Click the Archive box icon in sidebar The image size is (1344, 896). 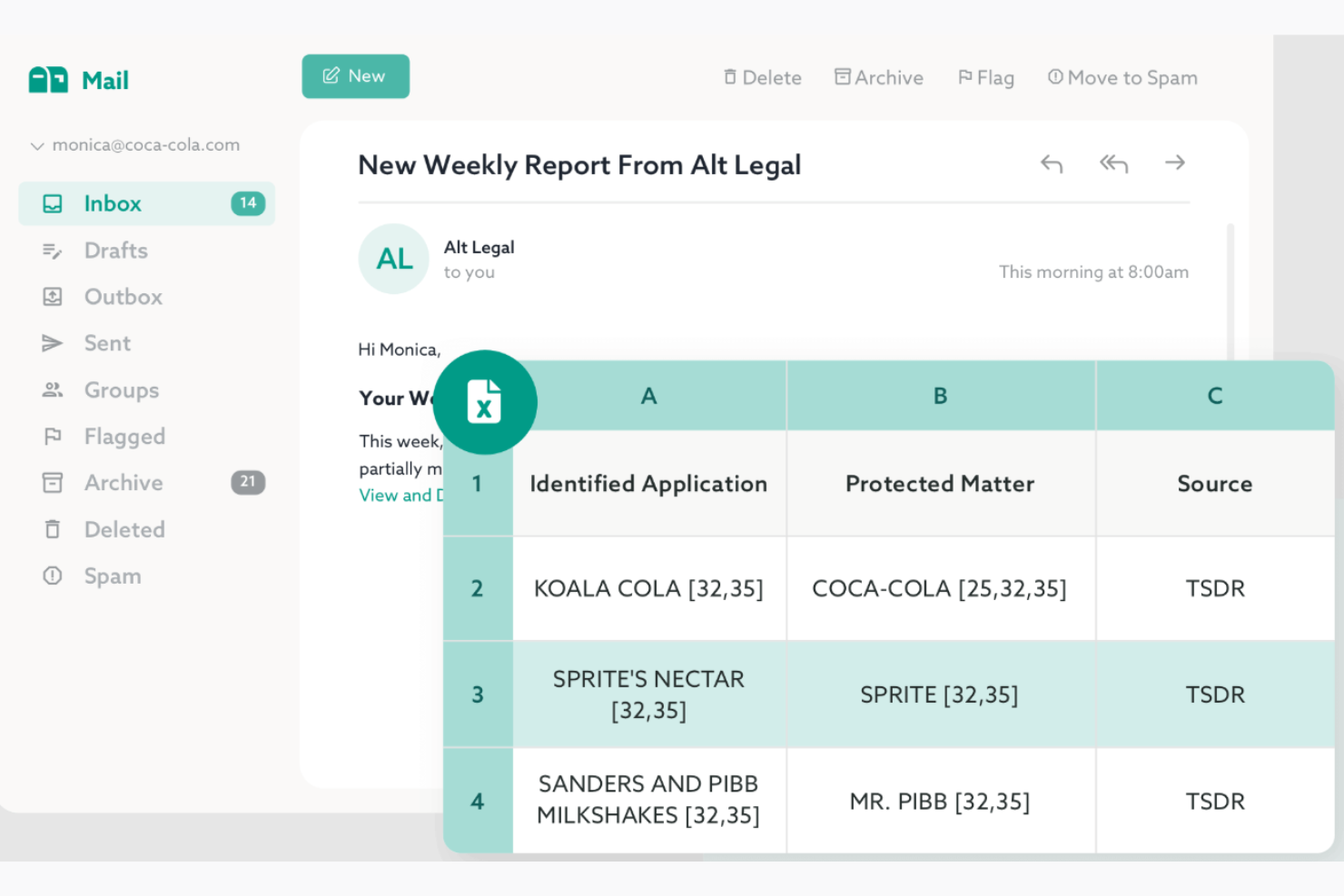coord(53,483)
